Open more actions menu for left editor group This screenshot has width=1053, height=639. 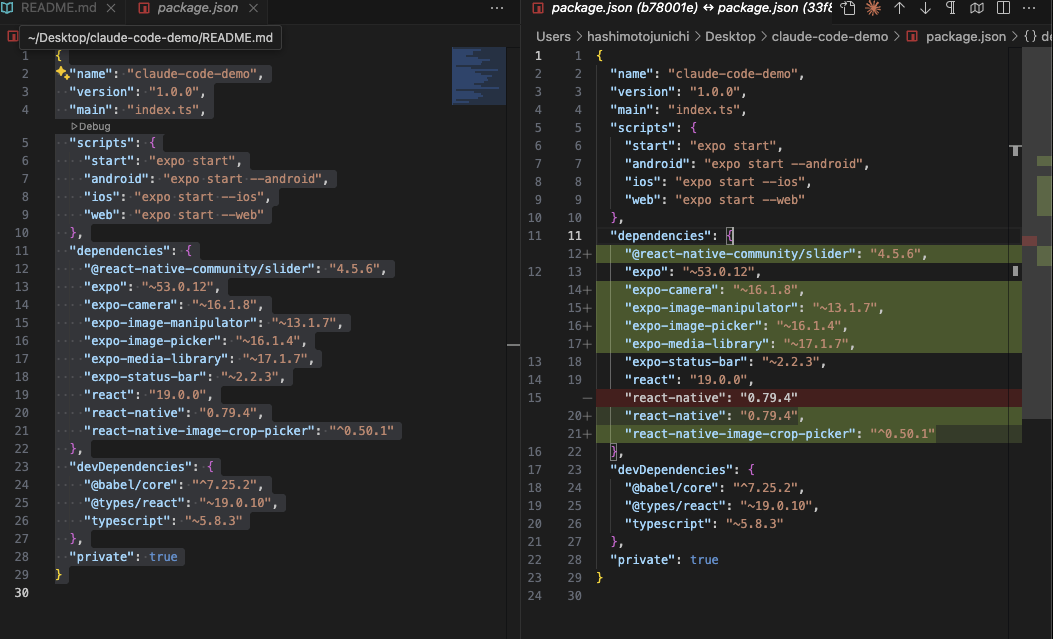pyautogui.click(x=496, y=8)
